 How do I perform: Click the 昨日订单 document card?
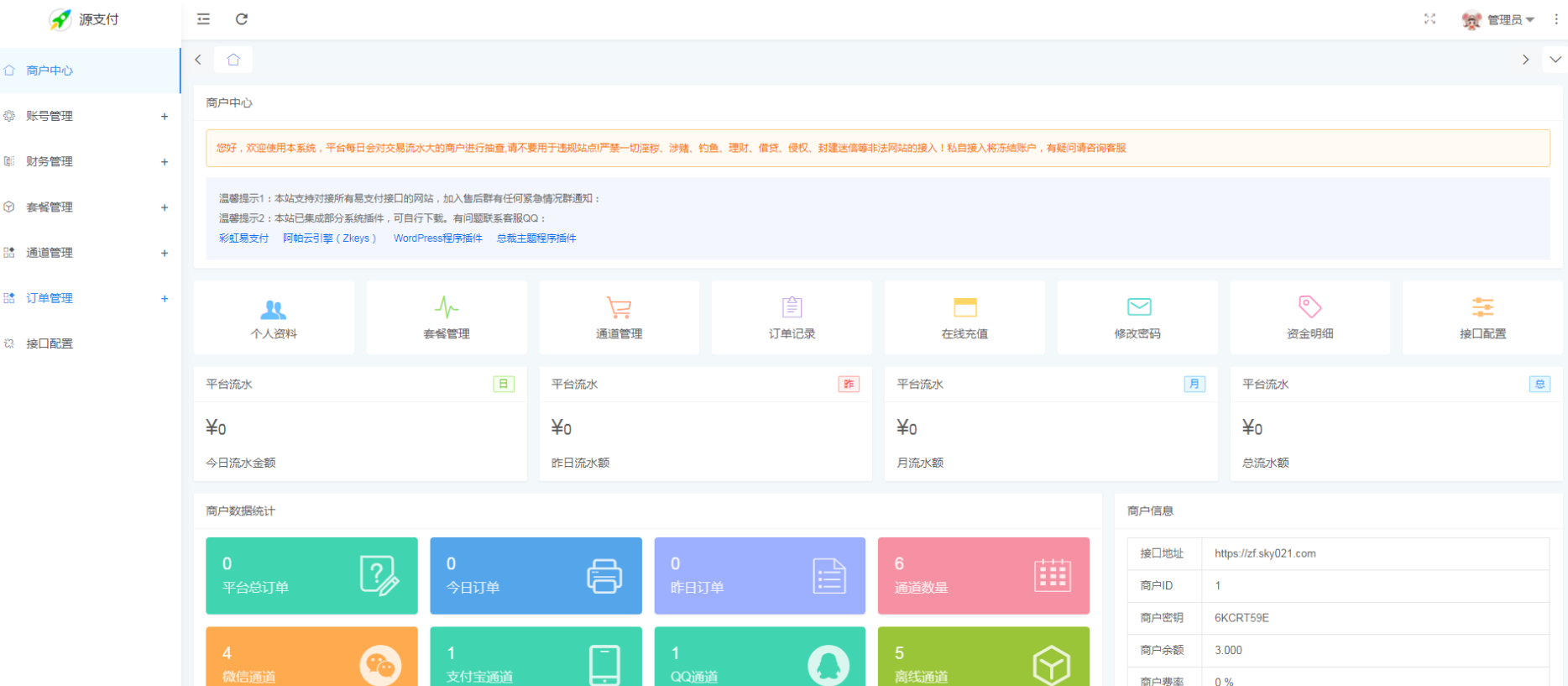(x=760, y=576)
